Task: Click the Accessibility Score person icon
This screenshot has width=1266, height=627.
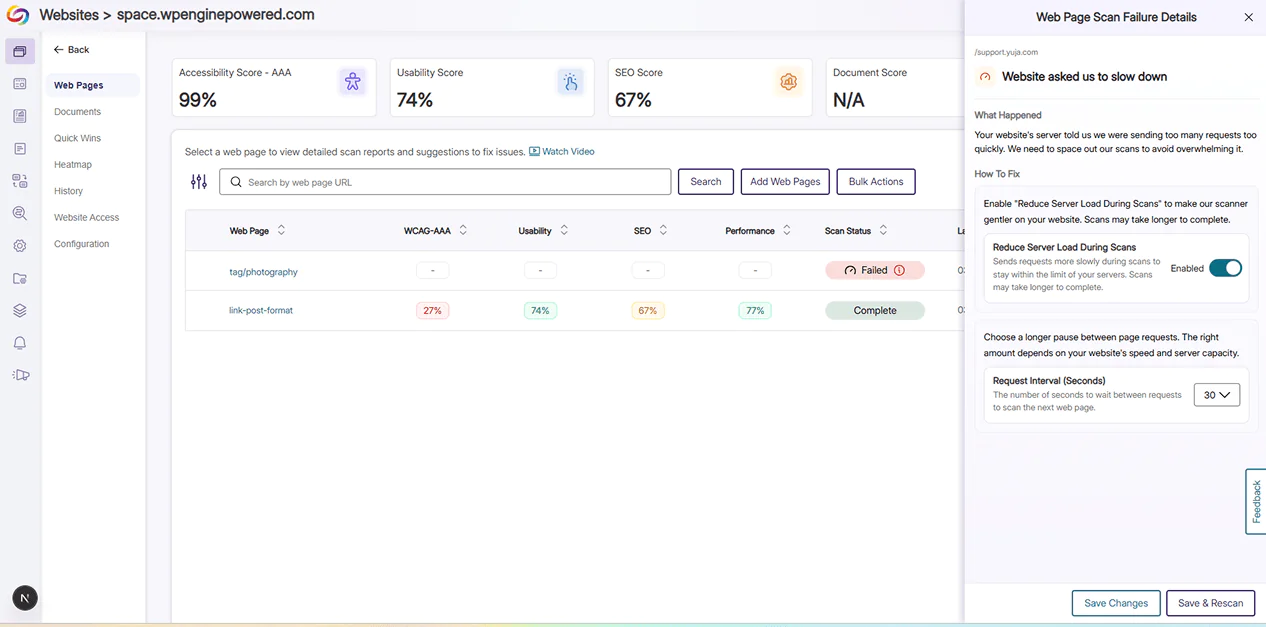Action: pos(352,83)
